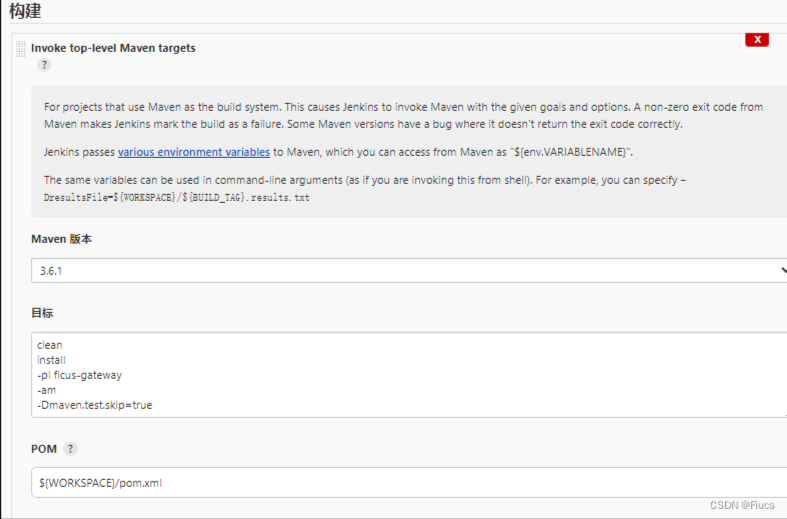The width and height of the screenshot is (787, 519).
Task: Click the Maven 版本 label
Action: [x=62, y=240]
